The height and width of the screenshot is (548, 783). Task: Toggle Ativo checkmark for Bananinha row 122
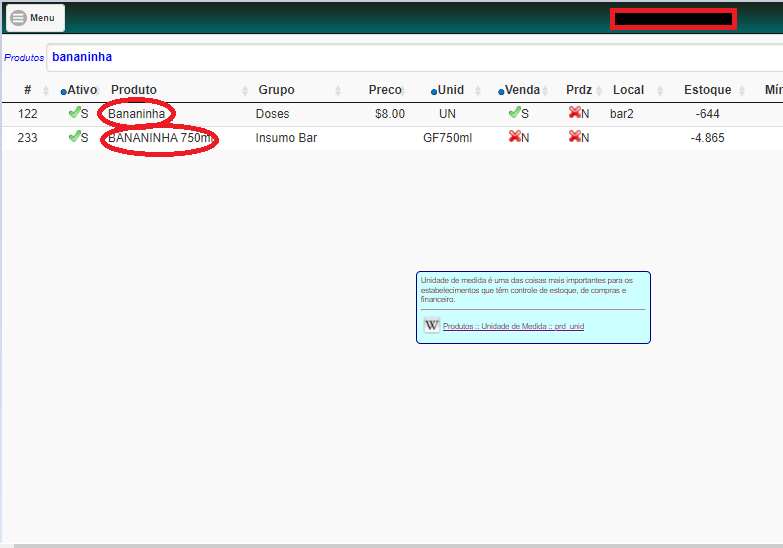pos(75,112)
